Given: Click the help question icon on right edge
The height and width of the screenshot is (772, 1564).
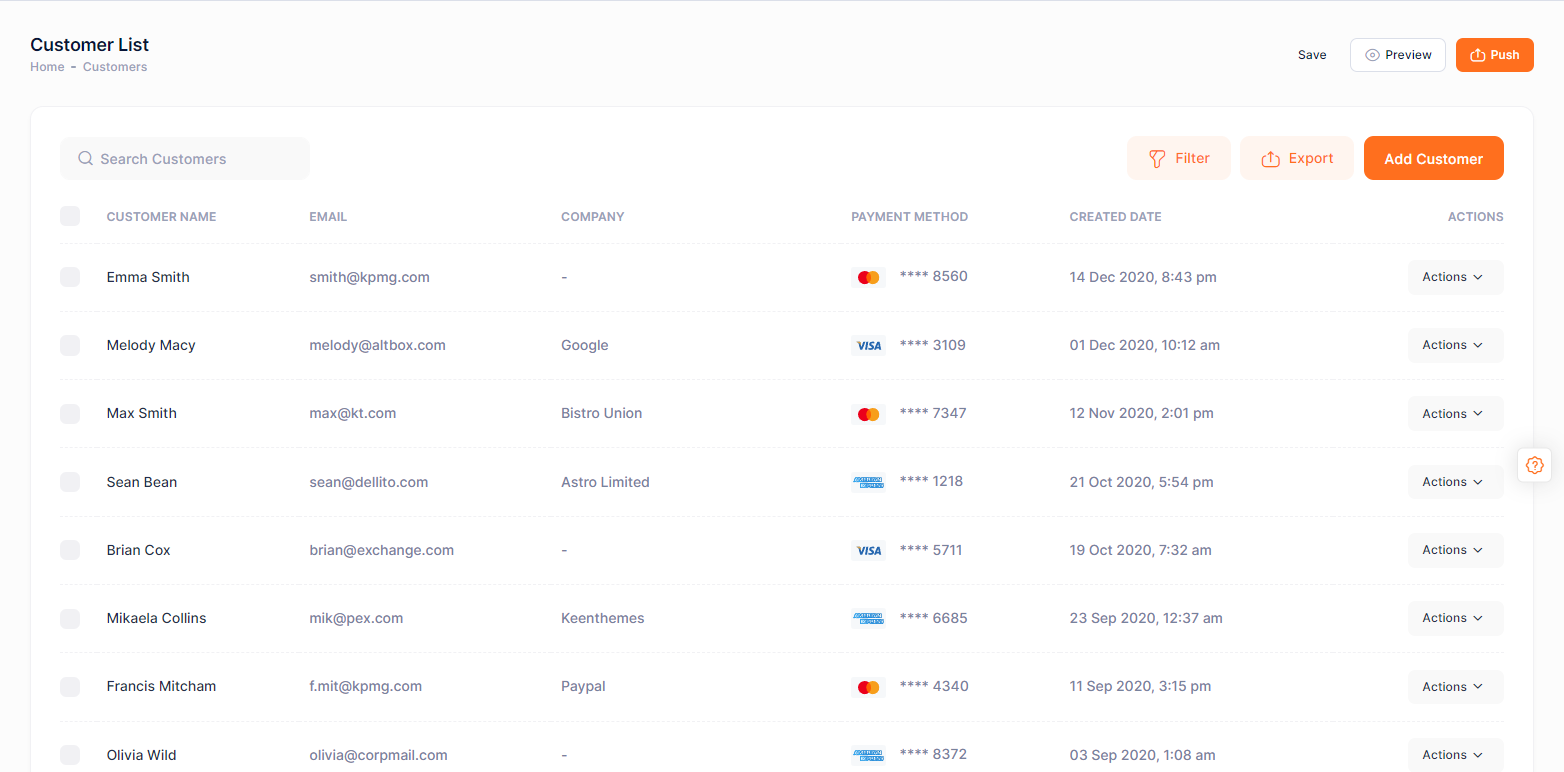Looking at the screenshot, I should pyautogui.click(x=1534, y=465).
